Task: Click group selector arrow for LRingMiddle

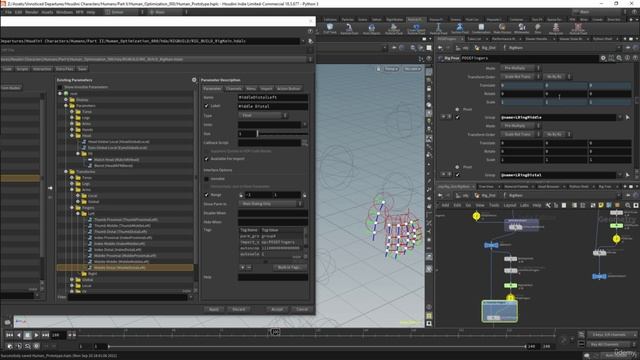Action: click(628, 118)
